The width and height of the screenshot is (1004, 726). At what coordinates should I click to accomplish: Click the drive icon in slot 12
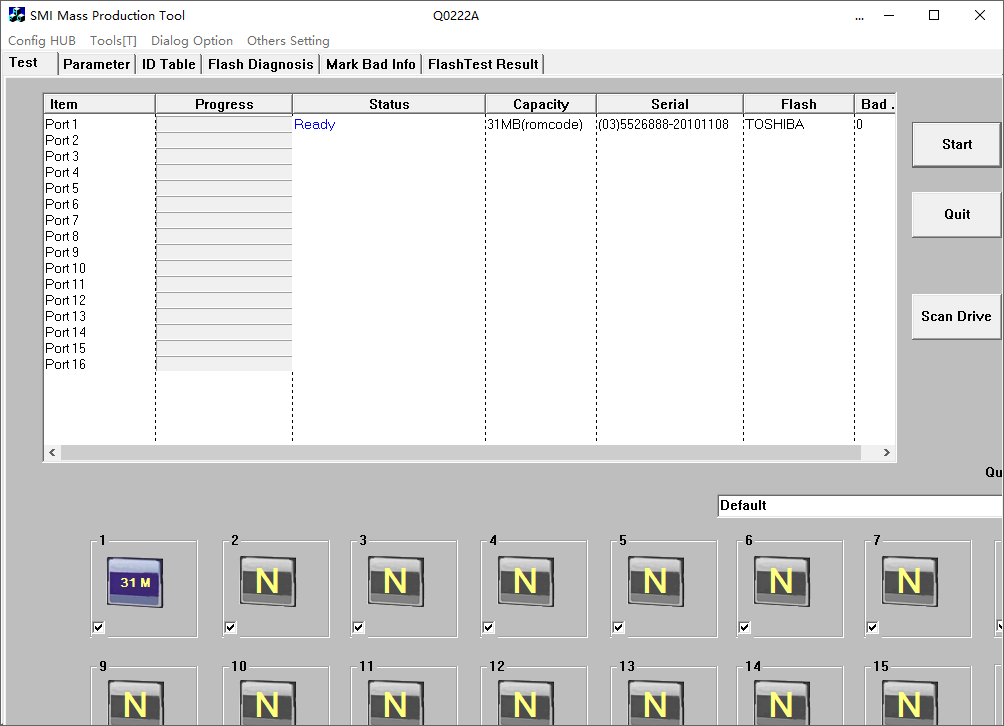[x=524, y=702]
